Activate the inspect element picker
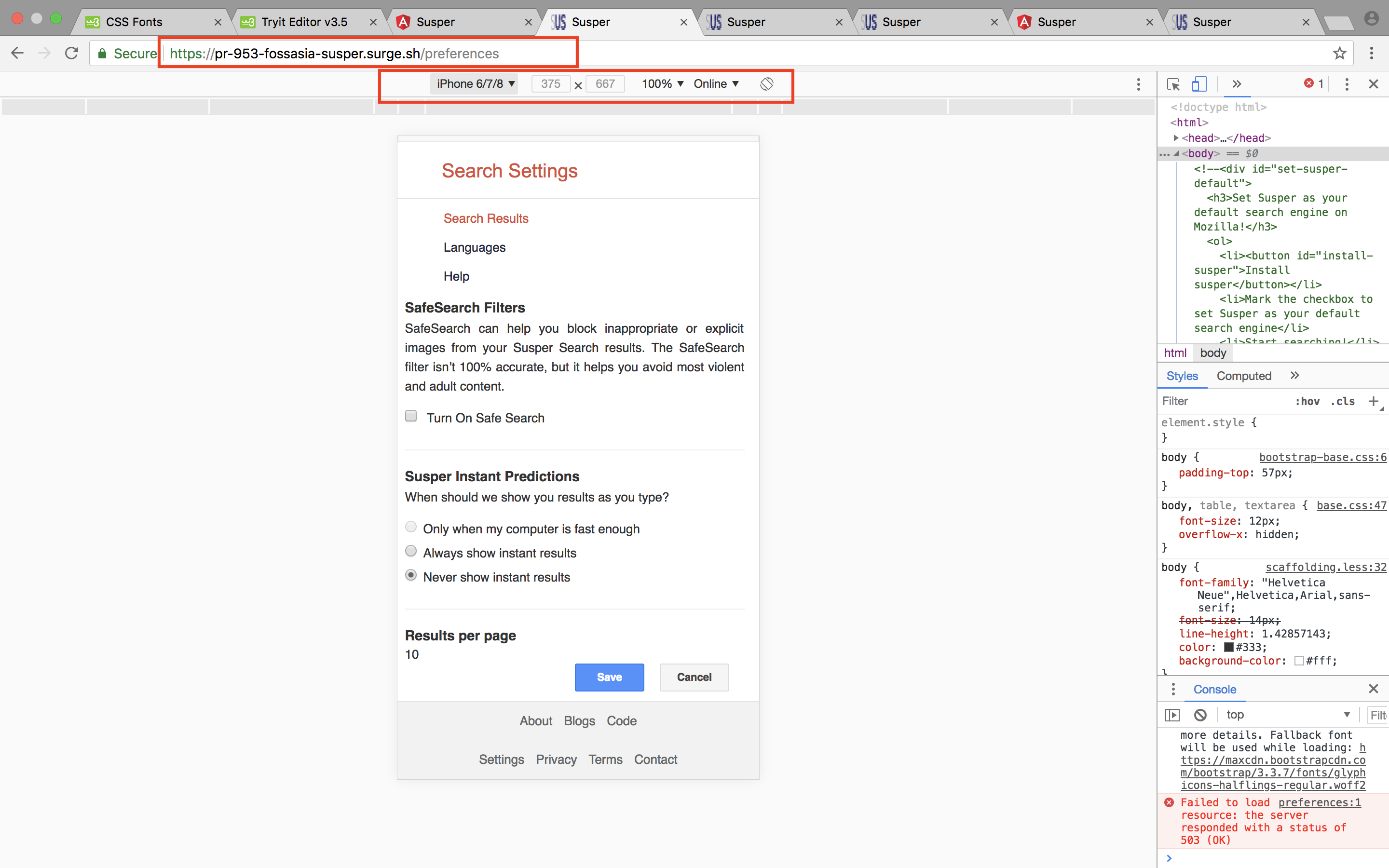The image size is (1389, 868). coord(1173,84)
